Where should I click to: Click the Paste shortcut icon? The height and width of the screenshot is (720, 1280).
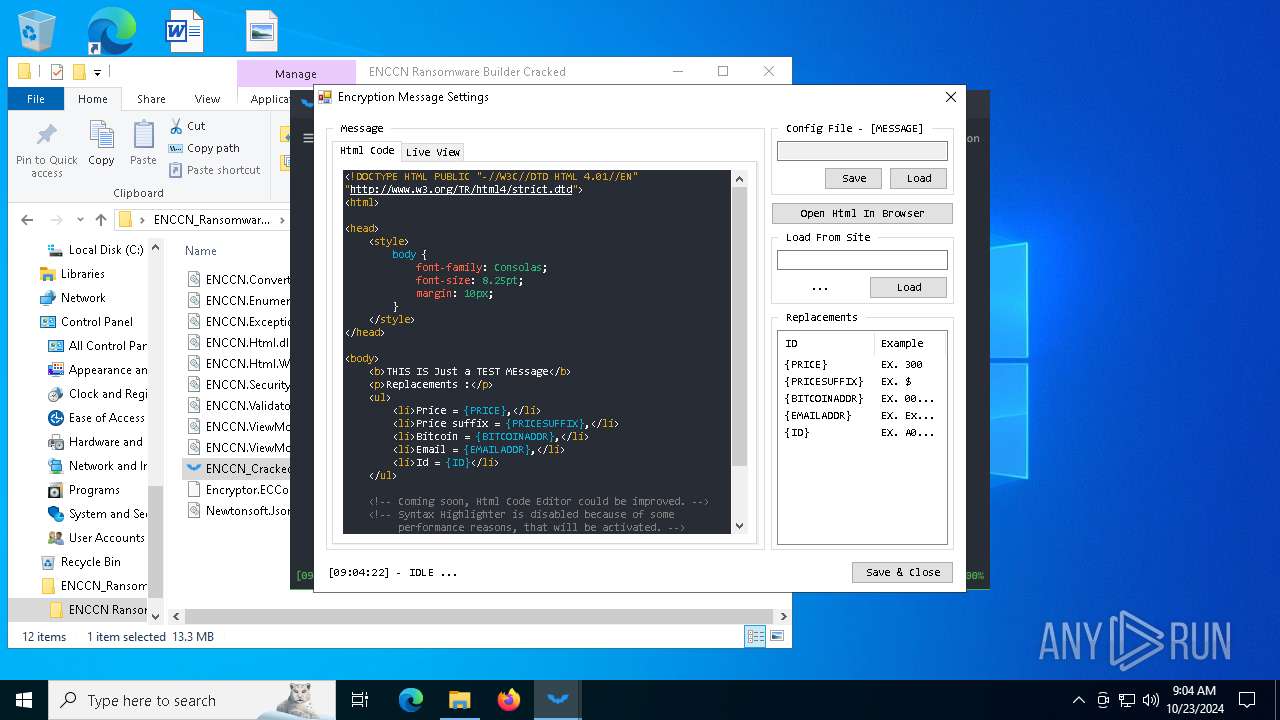[x=176, y=170]
